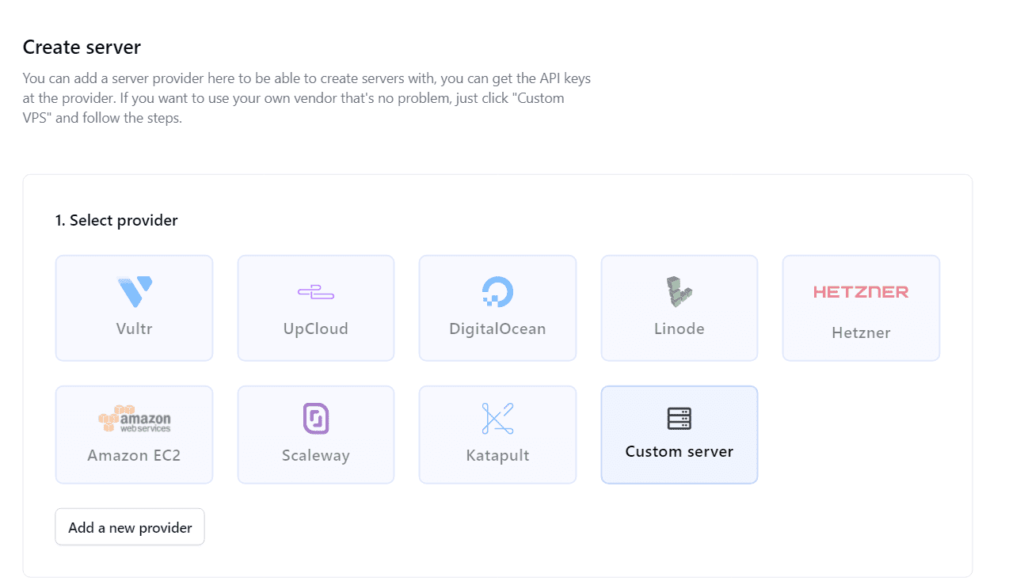Pick Katapult as the server provider
The image size is (1024, 581).
pos(497,434)
